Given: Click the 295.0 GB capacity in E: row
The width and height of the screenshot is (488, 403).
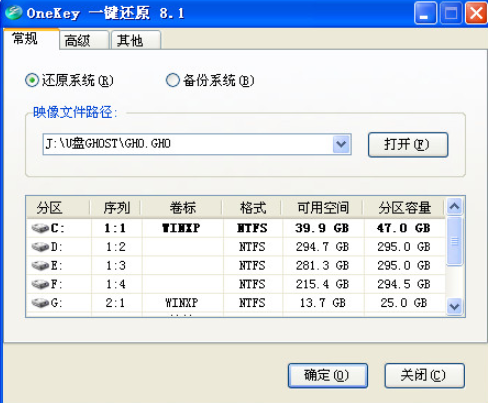Looking at the screenshot, I should [404, 266].
